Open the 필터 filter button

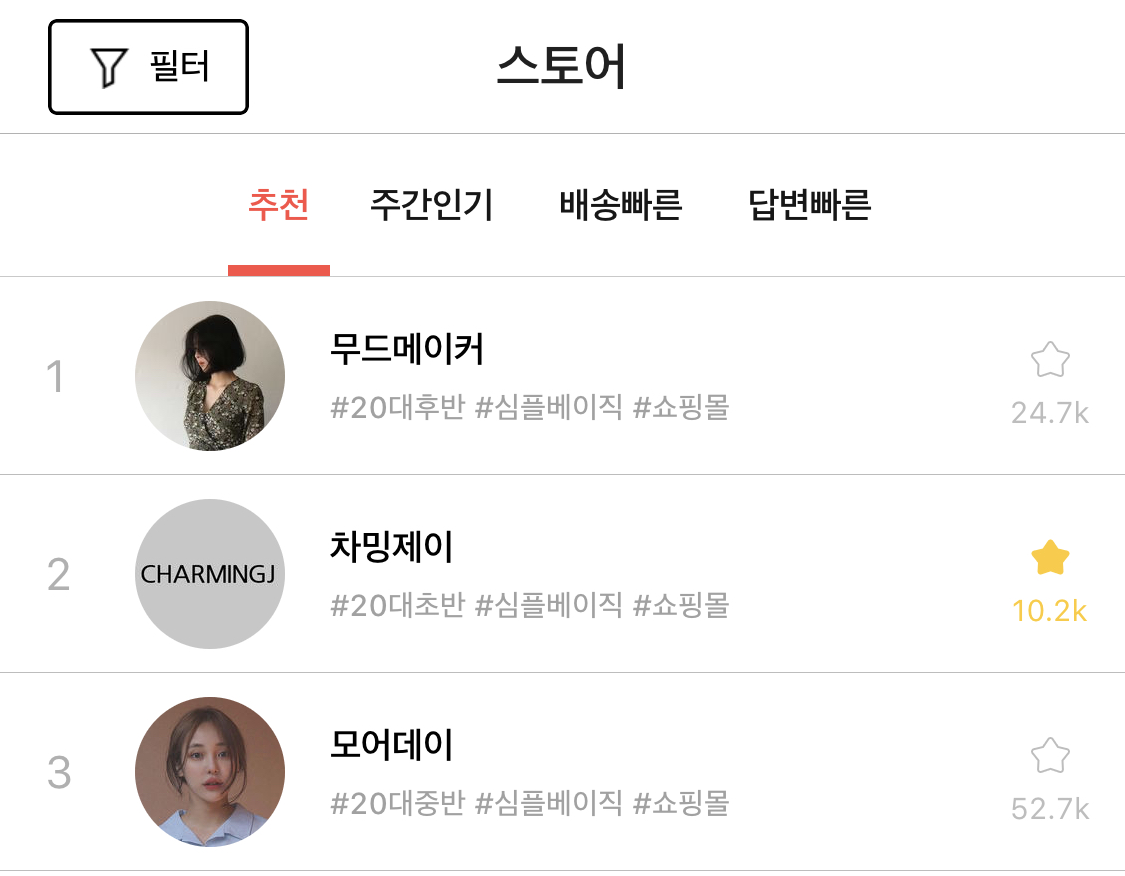pos(148,67)
